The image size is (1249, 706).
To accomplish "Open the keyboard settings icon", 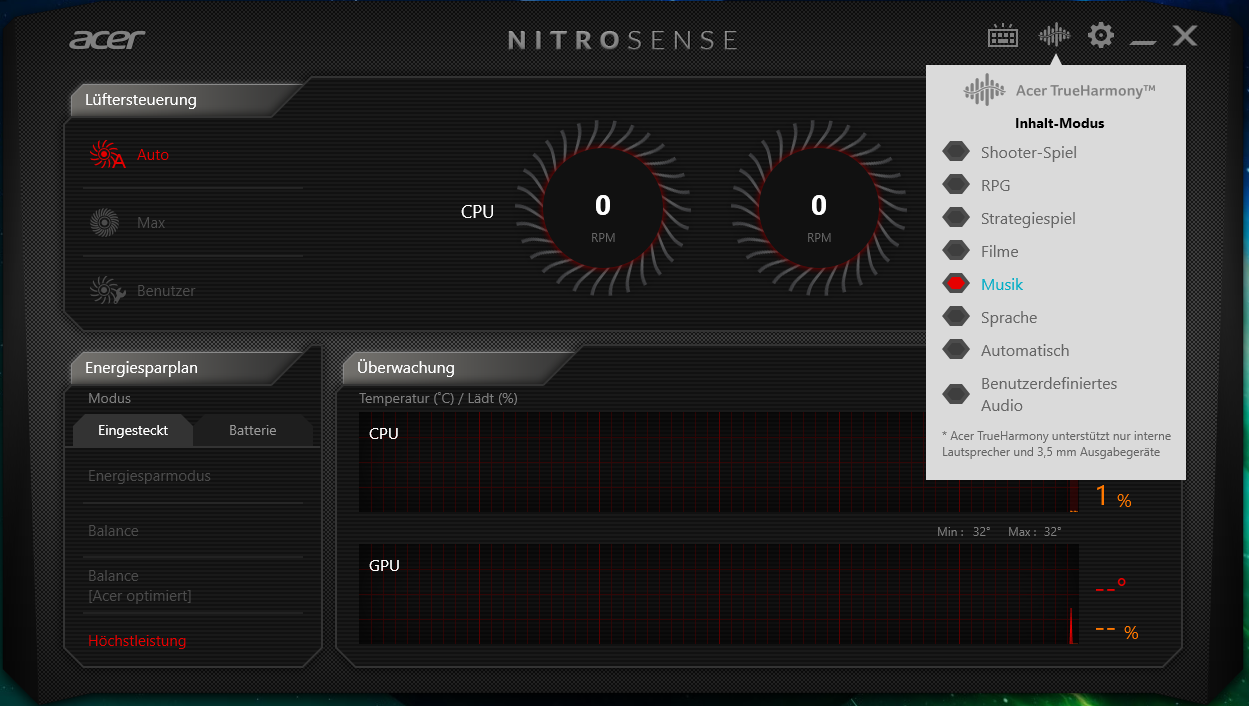I will (1002, 37).
